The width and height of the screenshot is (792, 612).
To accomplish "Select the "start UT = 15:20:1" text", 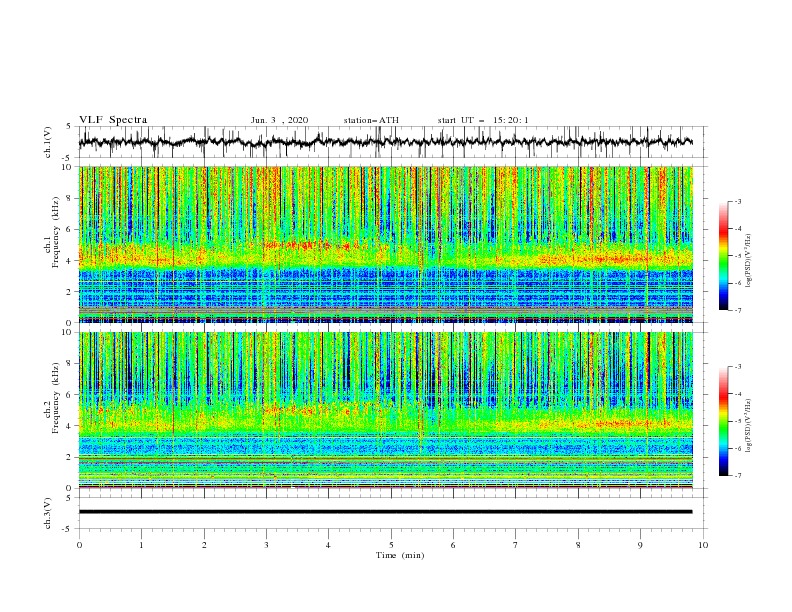I will coord(483,120).
